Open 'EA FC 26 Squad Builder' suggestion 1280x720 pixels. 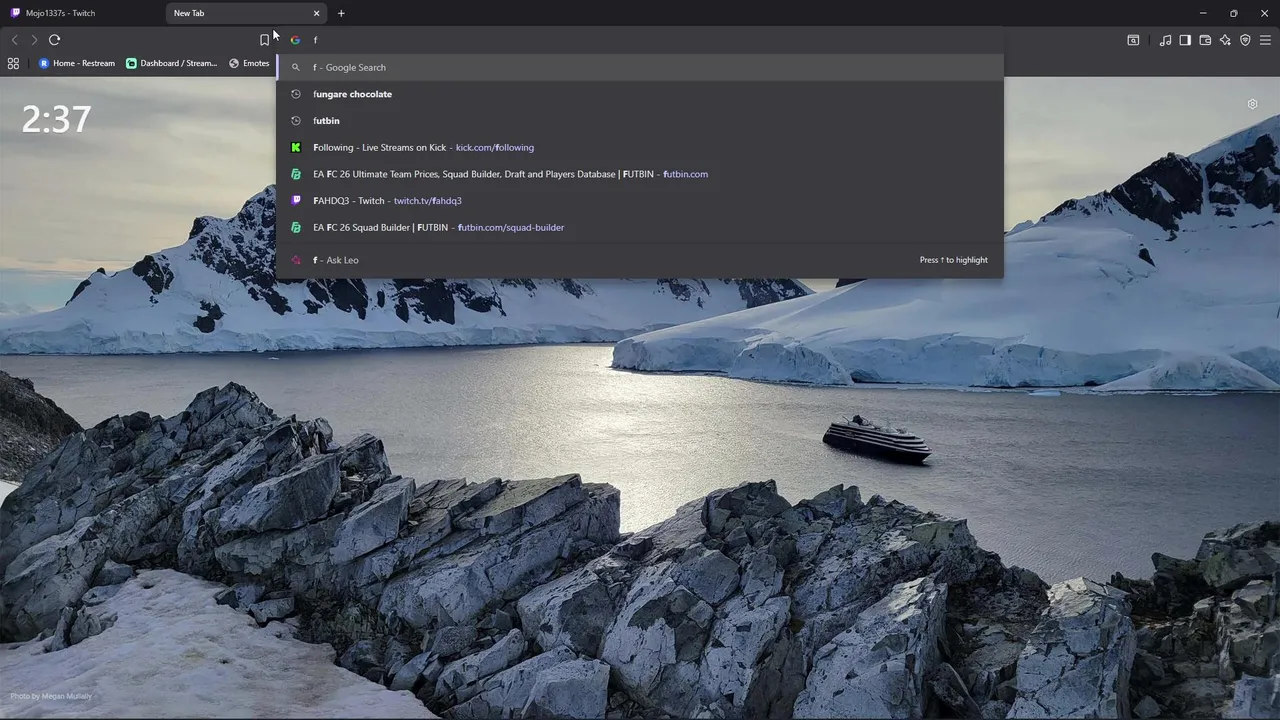640,227
